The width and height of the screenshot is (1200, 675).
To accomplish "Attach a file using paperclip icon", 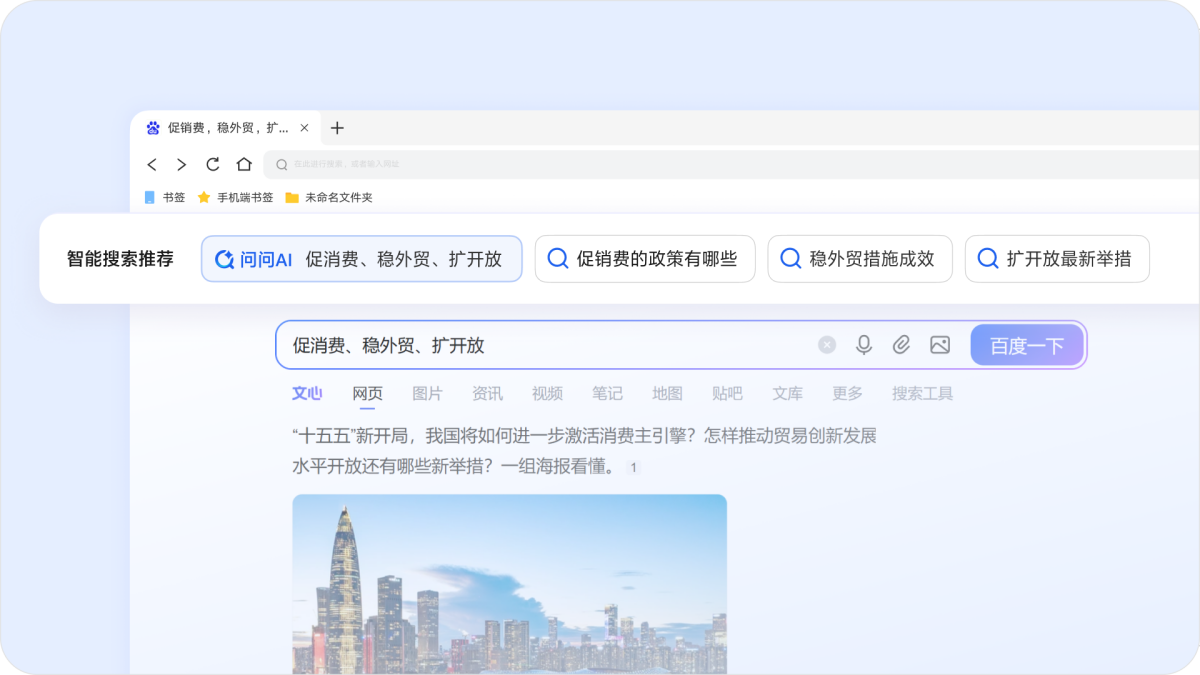I will coord(901,345).
